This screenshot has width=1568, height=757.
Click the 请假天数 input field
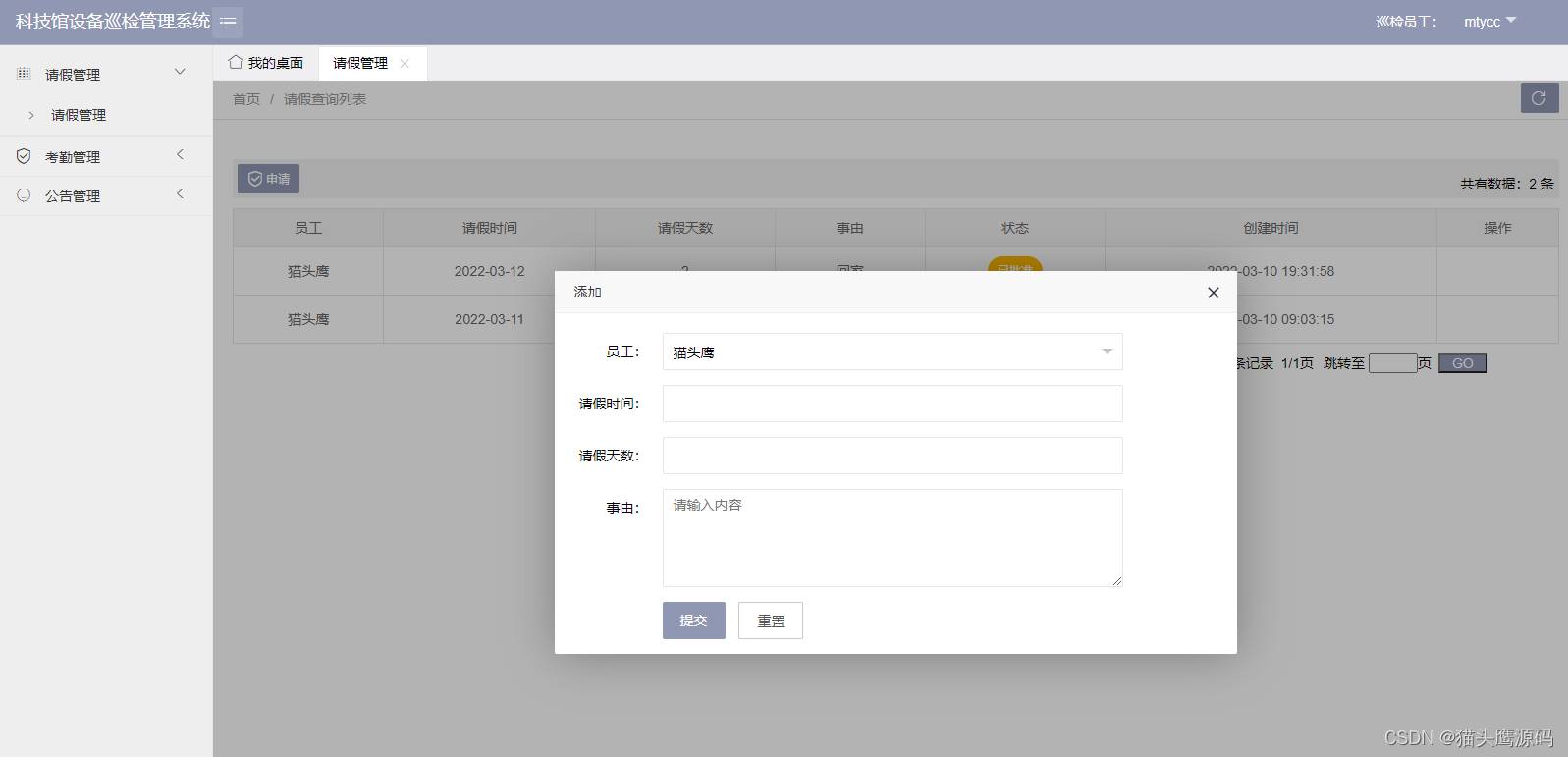click(x=892, y=456)
